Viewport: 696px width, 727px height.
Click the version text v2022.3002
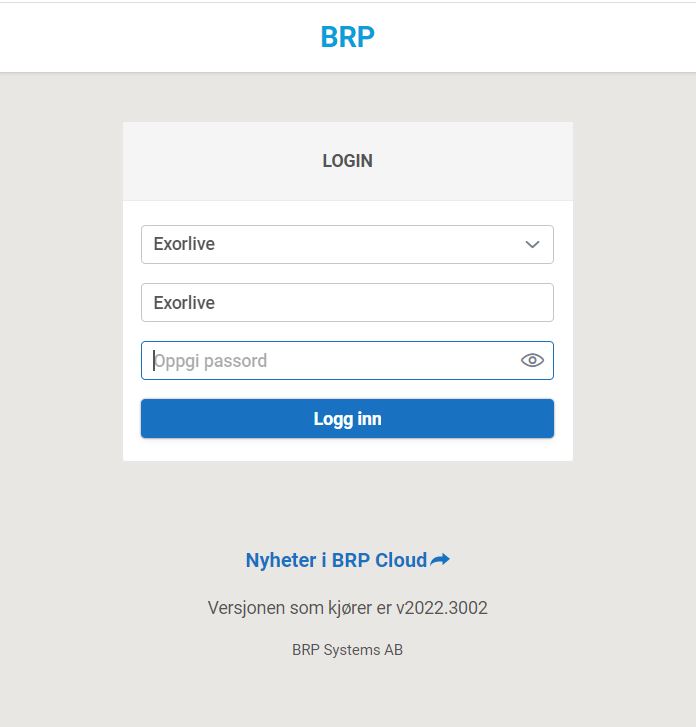(x=441, y=608)
